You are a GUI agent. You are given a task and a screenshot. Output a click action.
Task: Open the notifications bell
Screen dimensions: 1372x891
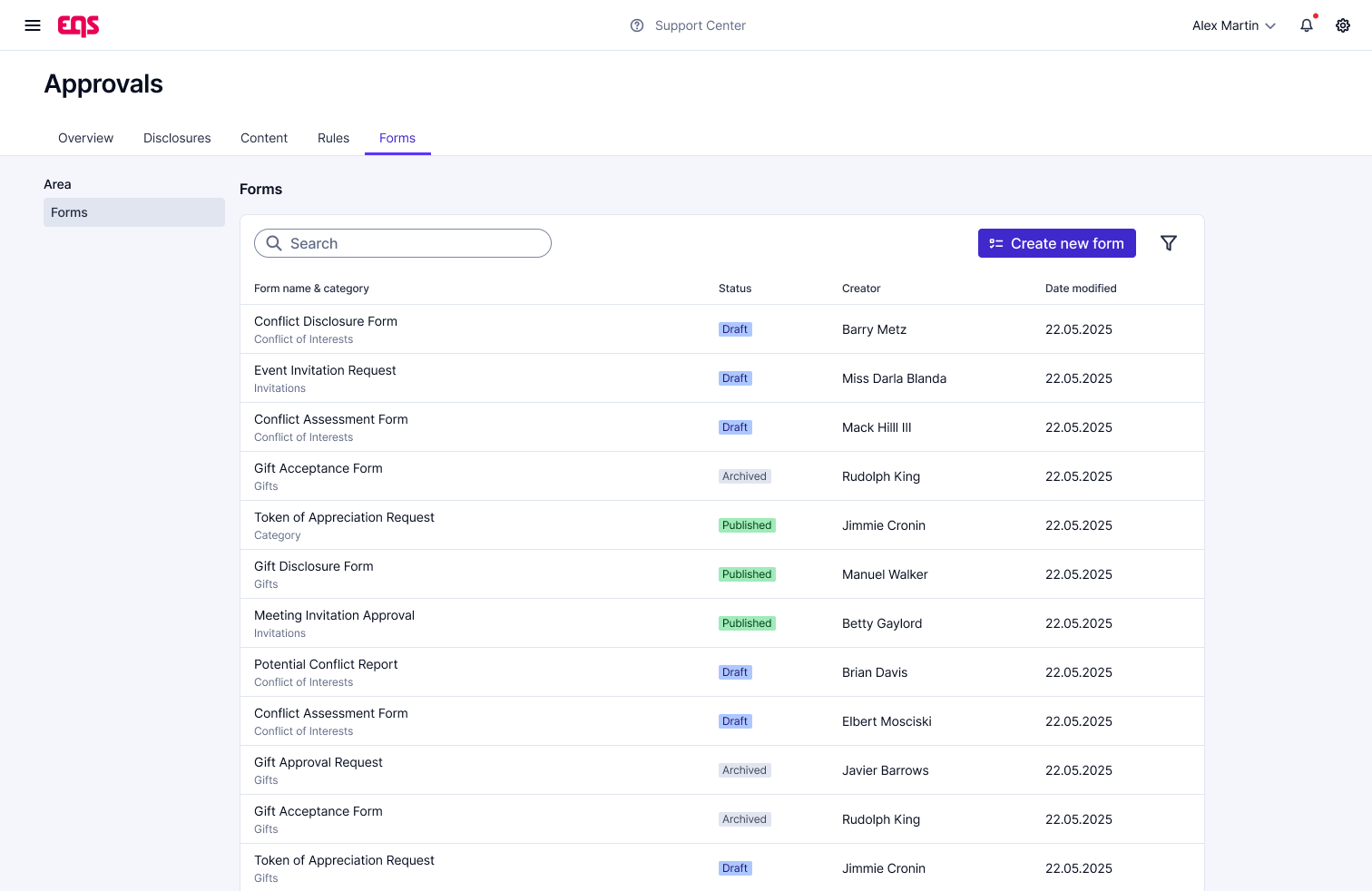[1307, 25]
